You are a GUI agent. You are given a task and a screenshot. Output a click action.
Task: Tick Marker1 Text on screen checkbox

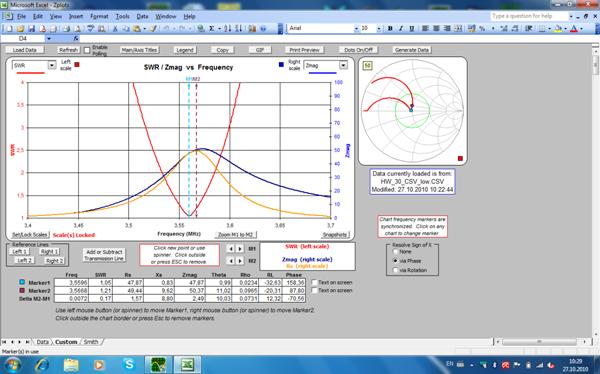click(314, 283)
